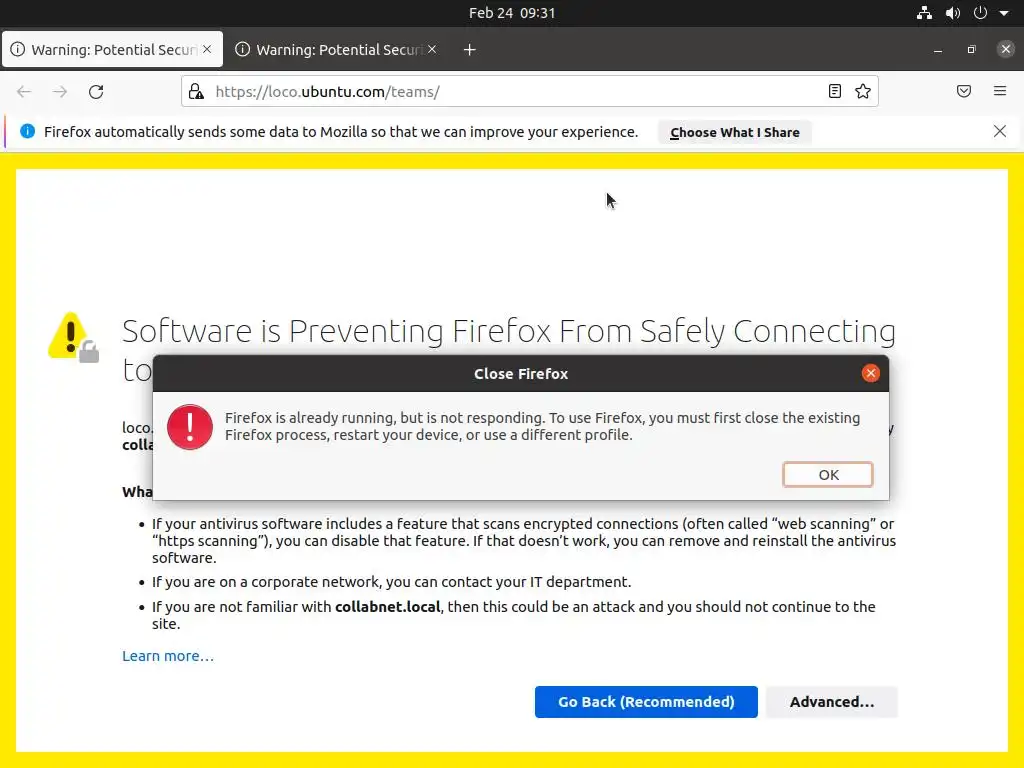
Task: Click the info icon on the second tab
Action: coord(242,50)
